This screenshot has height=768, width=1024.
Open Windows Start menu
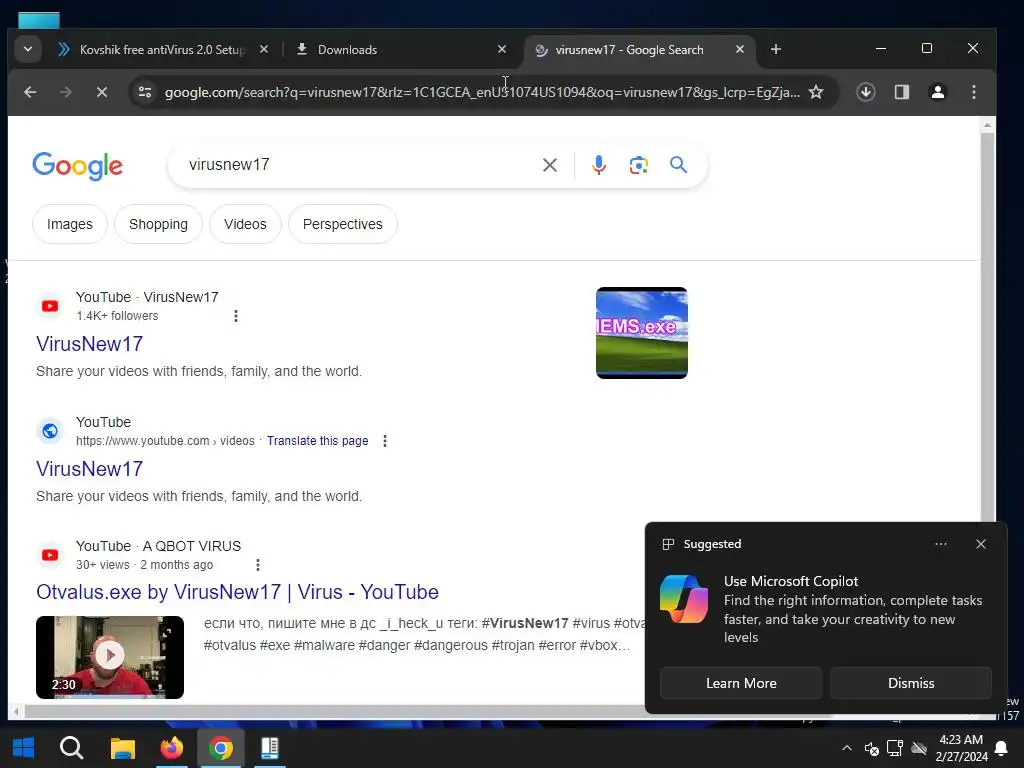point(24,748)
